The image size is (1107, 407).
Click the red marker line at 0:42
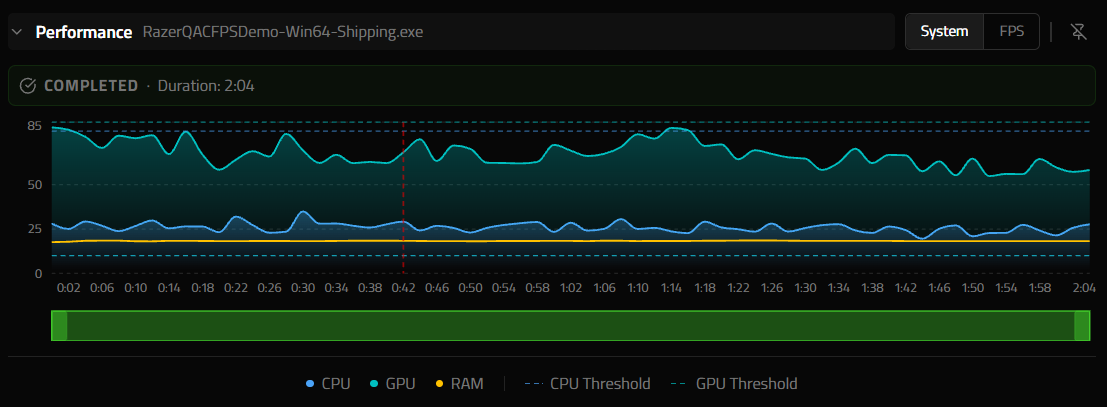click(x=403, y=198)
